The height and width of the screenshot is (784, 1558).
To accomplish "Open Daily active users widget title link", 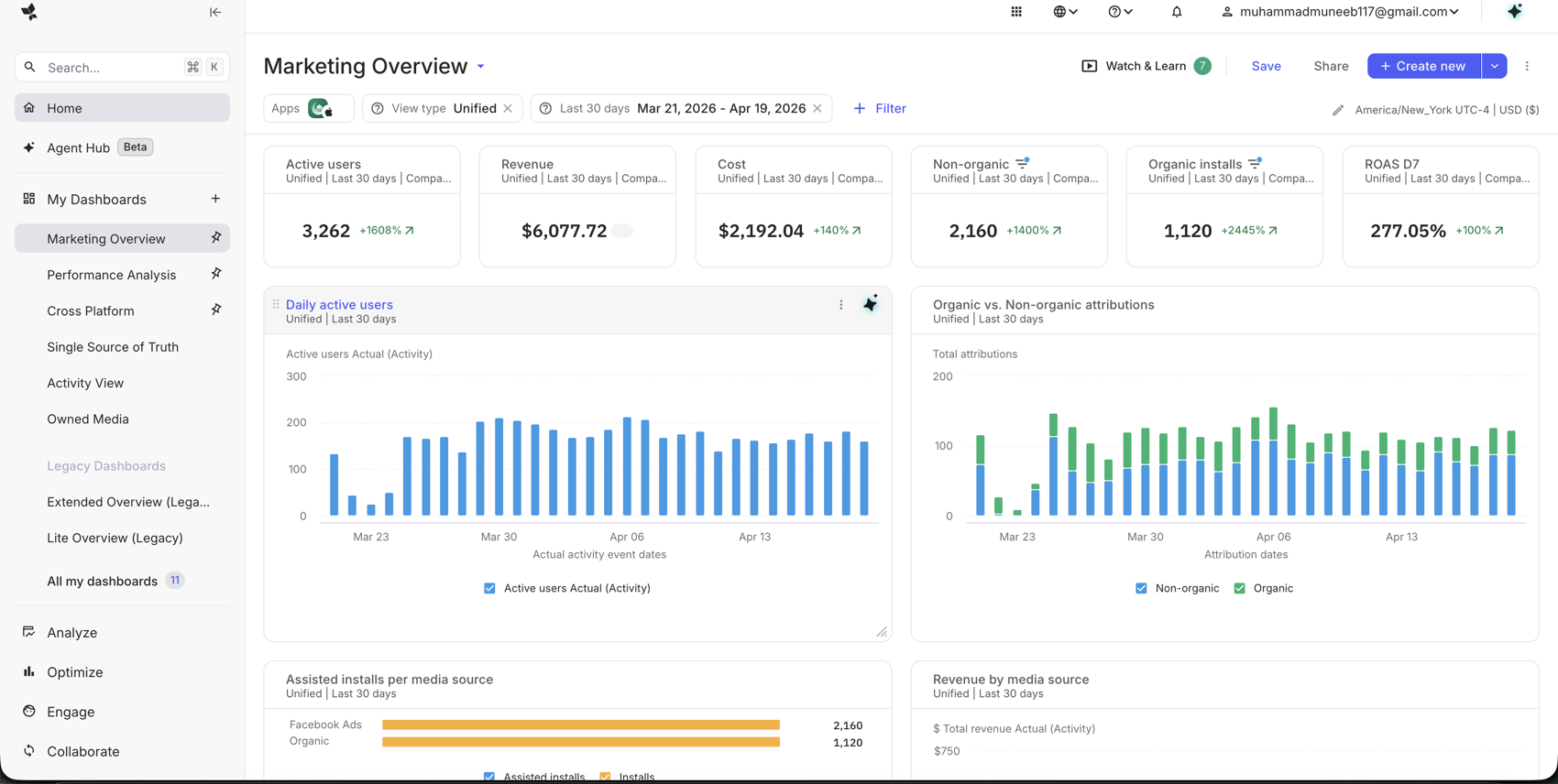I will (x=339, y=305).
